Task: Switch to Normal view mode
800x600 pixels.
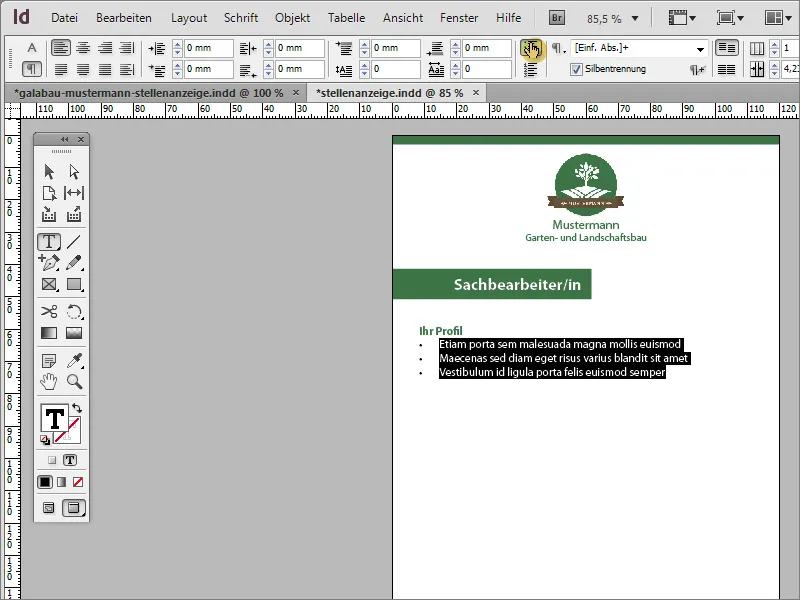Action: [x=48, y=508]
